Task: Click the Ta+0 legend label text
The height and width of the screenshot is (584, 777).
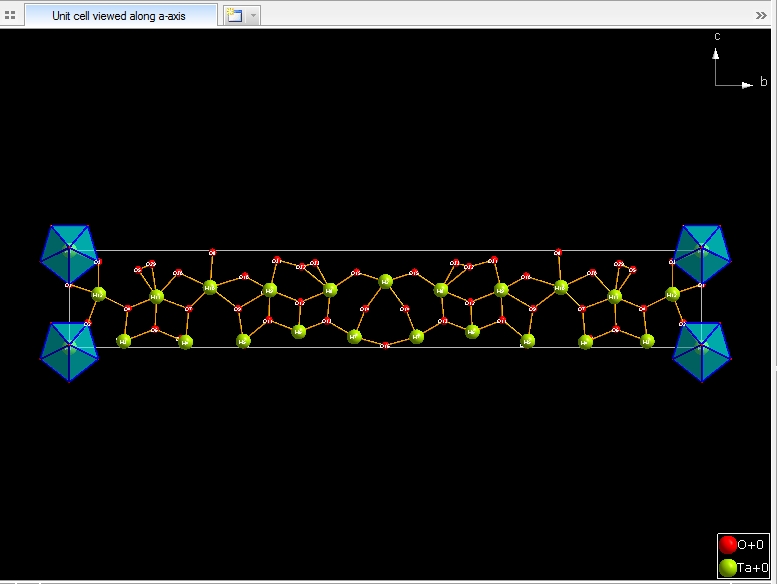Action: tap(752, 568)
